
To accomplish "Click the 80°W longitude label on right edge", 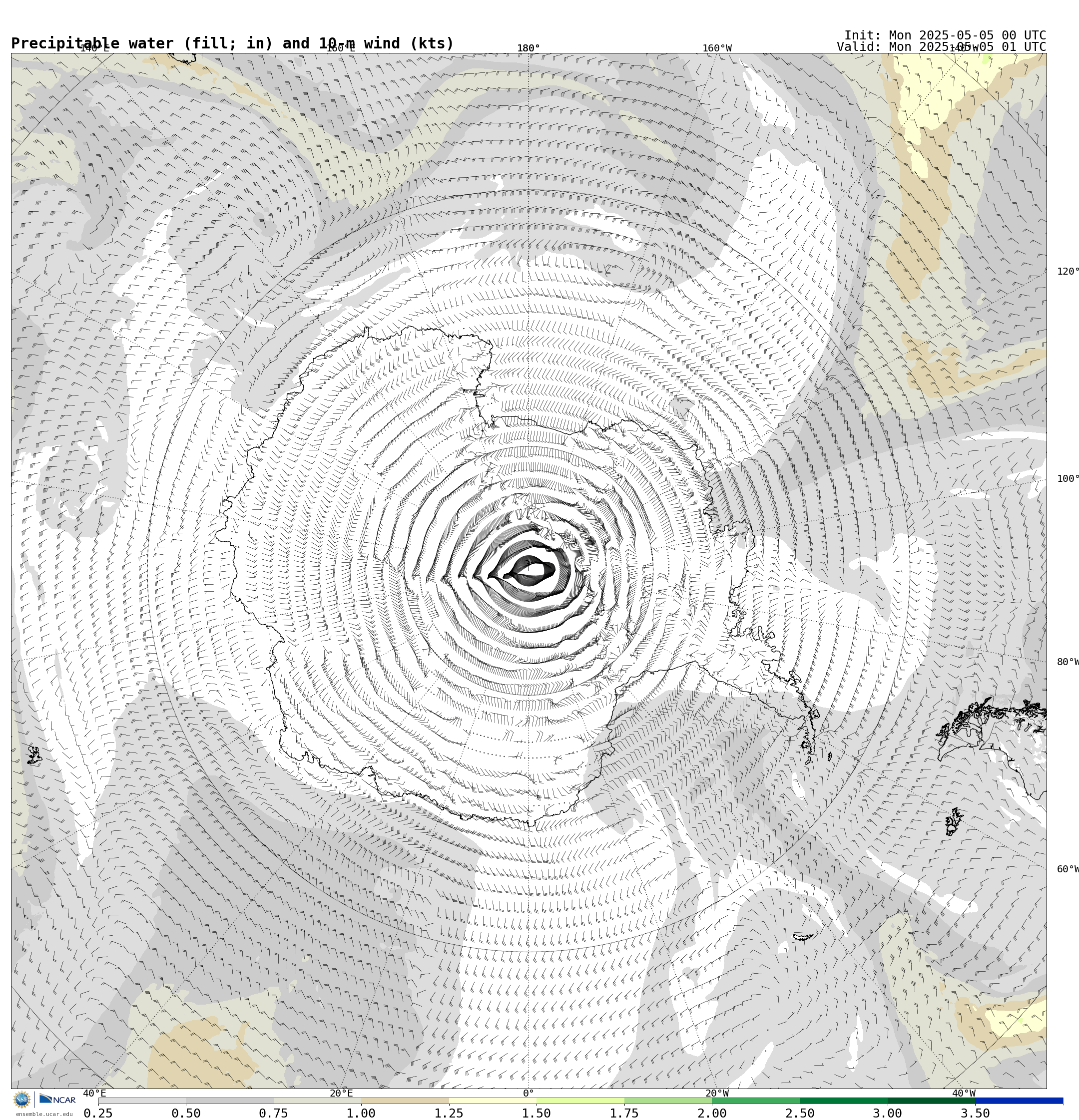I will (1068, 662).
